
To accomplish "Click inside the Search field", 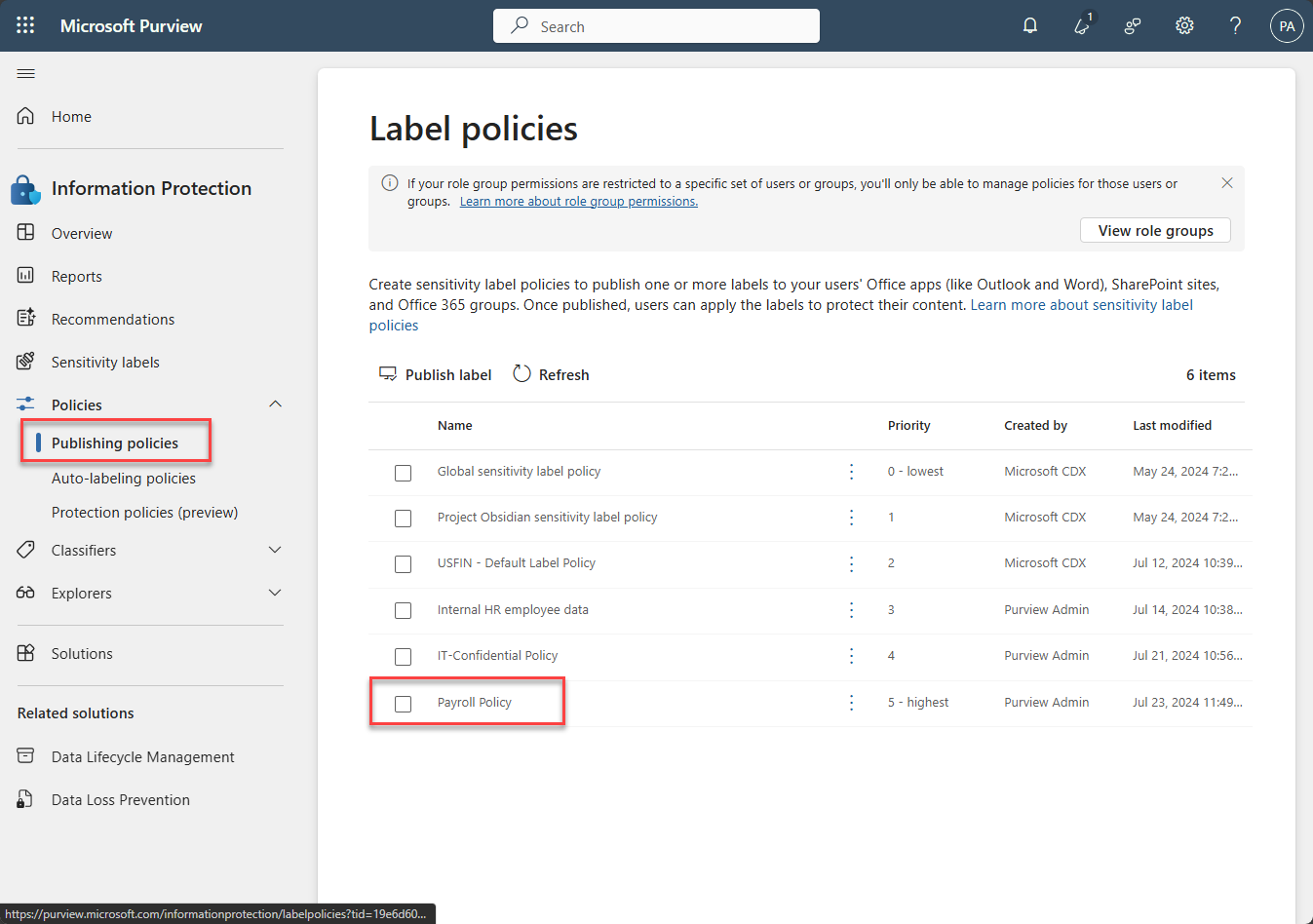I will click(656, 25).
